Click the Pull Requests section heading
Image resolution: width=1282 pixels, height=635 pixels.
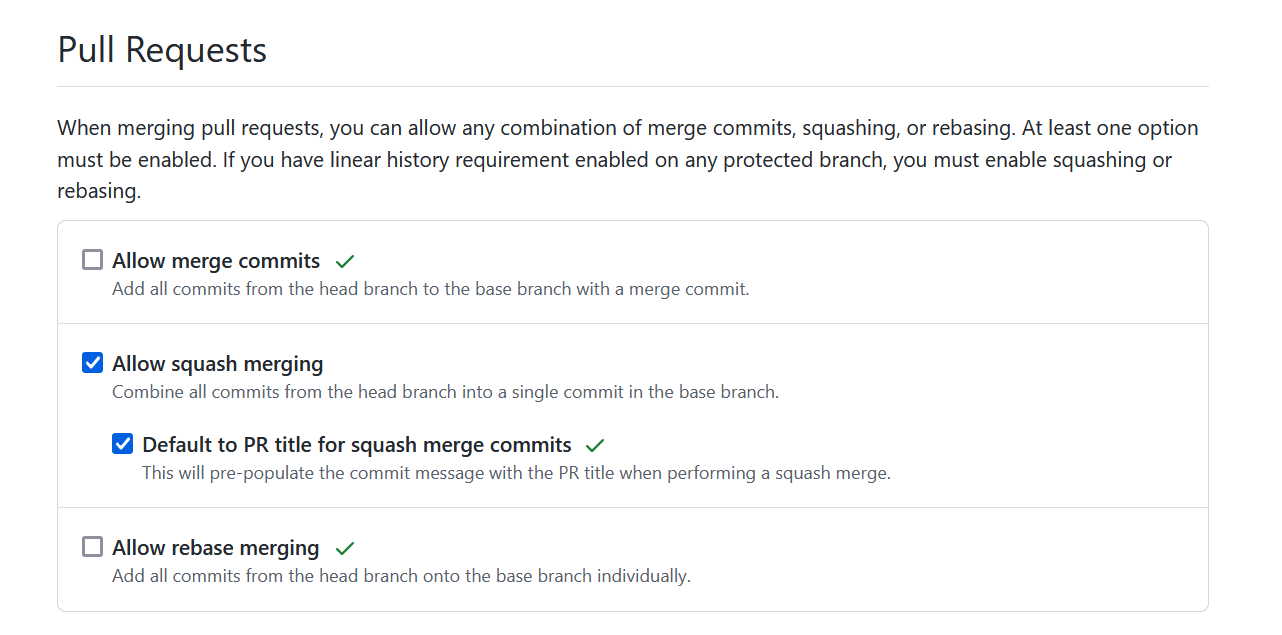coord(161,49)
